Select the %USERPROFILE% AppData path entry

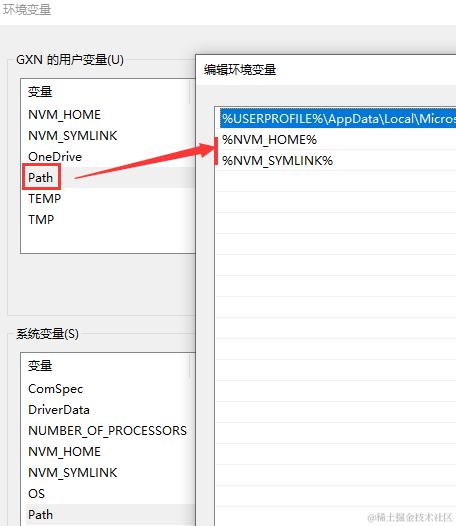(338, 118)
